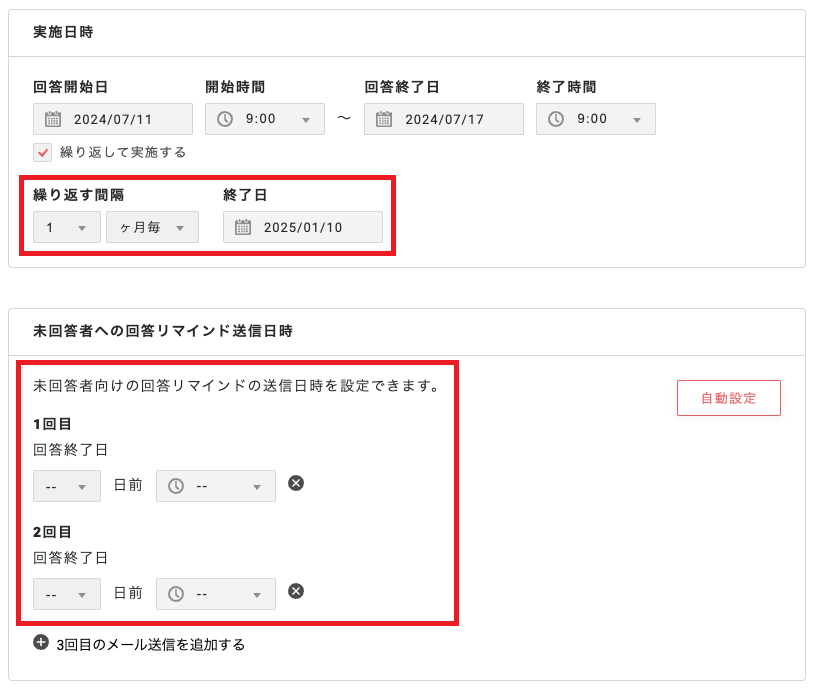Click the clock icon beside 開始時間
The image size is (814, 691).
click(222, 118)
